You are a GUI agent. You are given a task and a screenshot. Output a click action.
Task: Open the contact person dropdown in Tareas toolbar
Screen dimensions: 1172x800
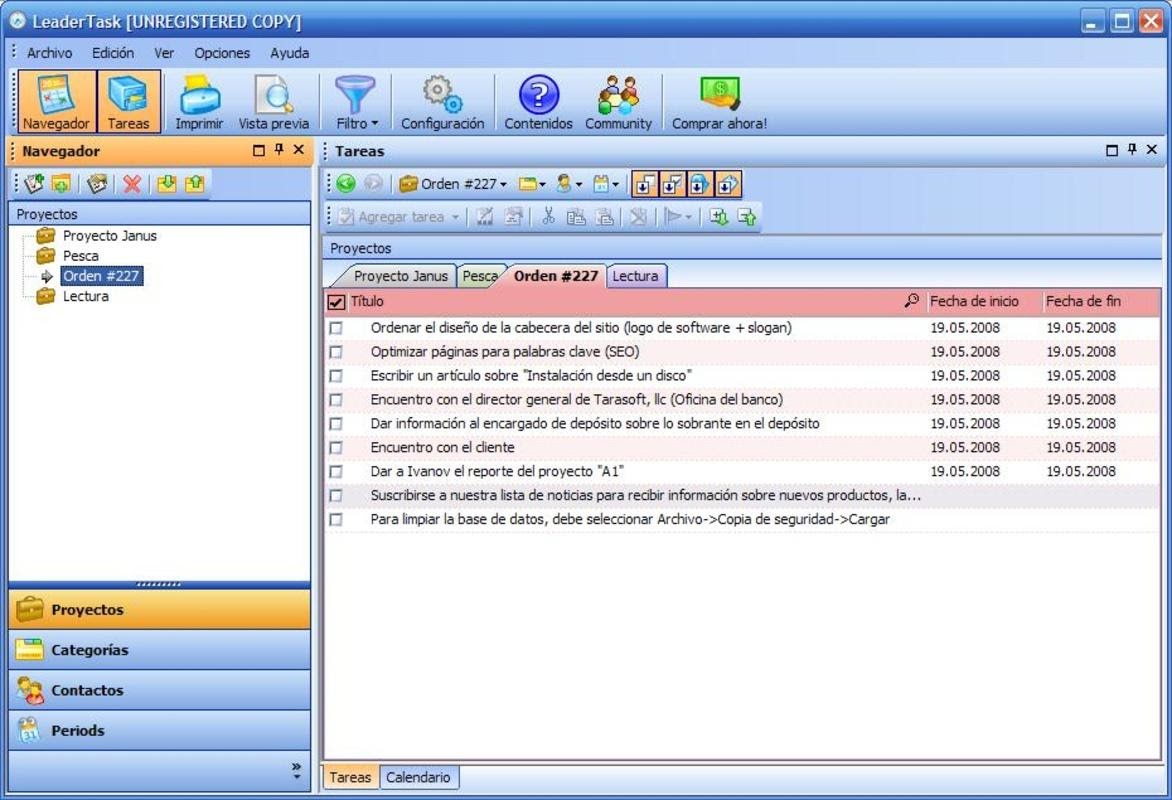(569, 184)
